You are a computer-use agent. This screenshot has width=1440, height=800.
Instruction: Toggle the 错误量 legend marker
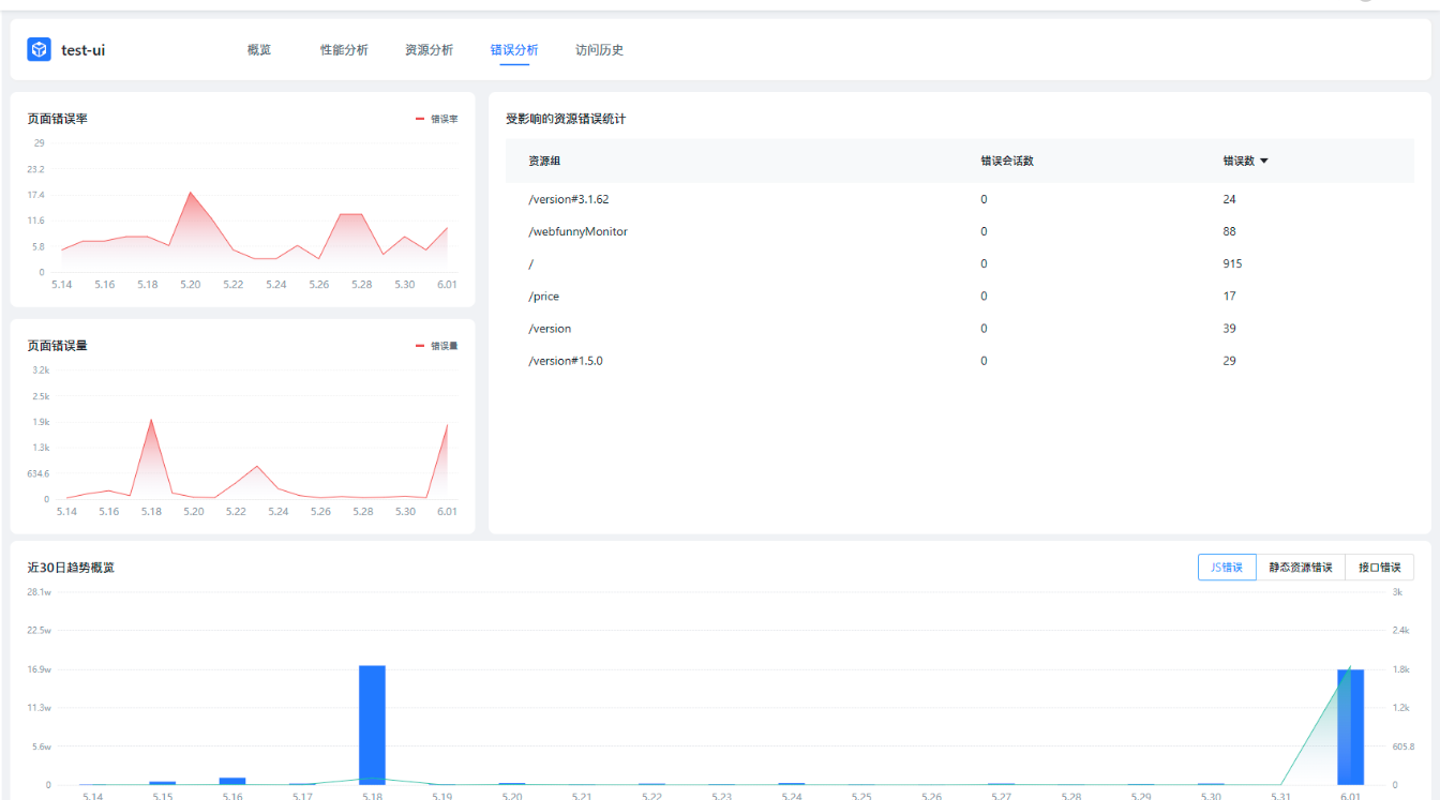click(x=420, y=346)
